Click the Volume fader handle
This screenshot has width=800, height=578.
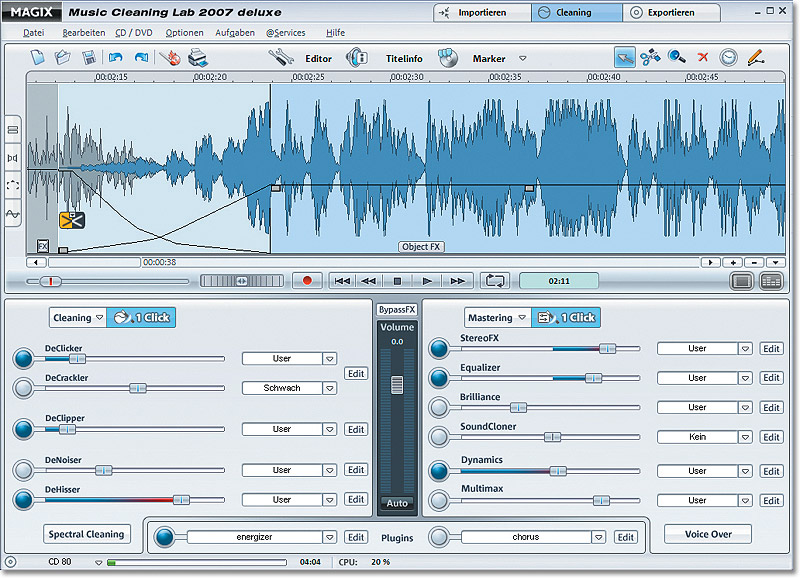pyautogui.click(x=397, y=384)
